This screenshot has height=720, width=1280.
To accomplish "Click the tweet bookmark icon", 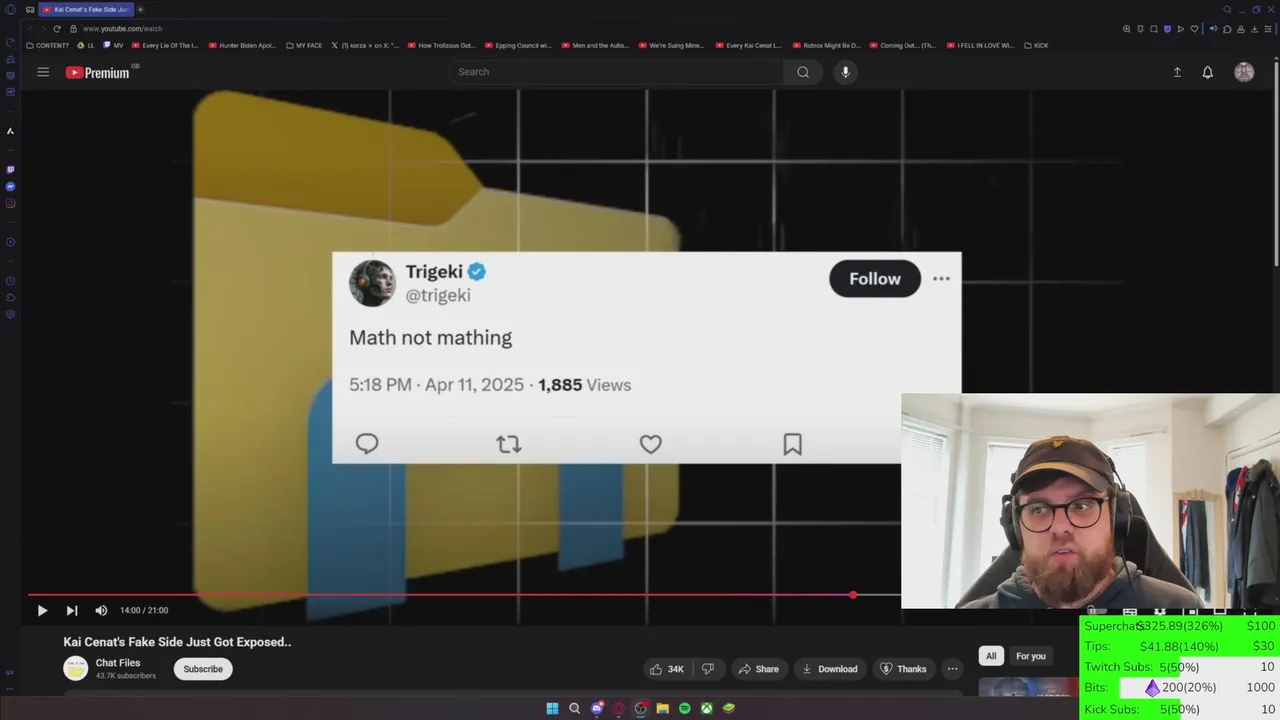I will pyautogui.click(x=793, y=444).
